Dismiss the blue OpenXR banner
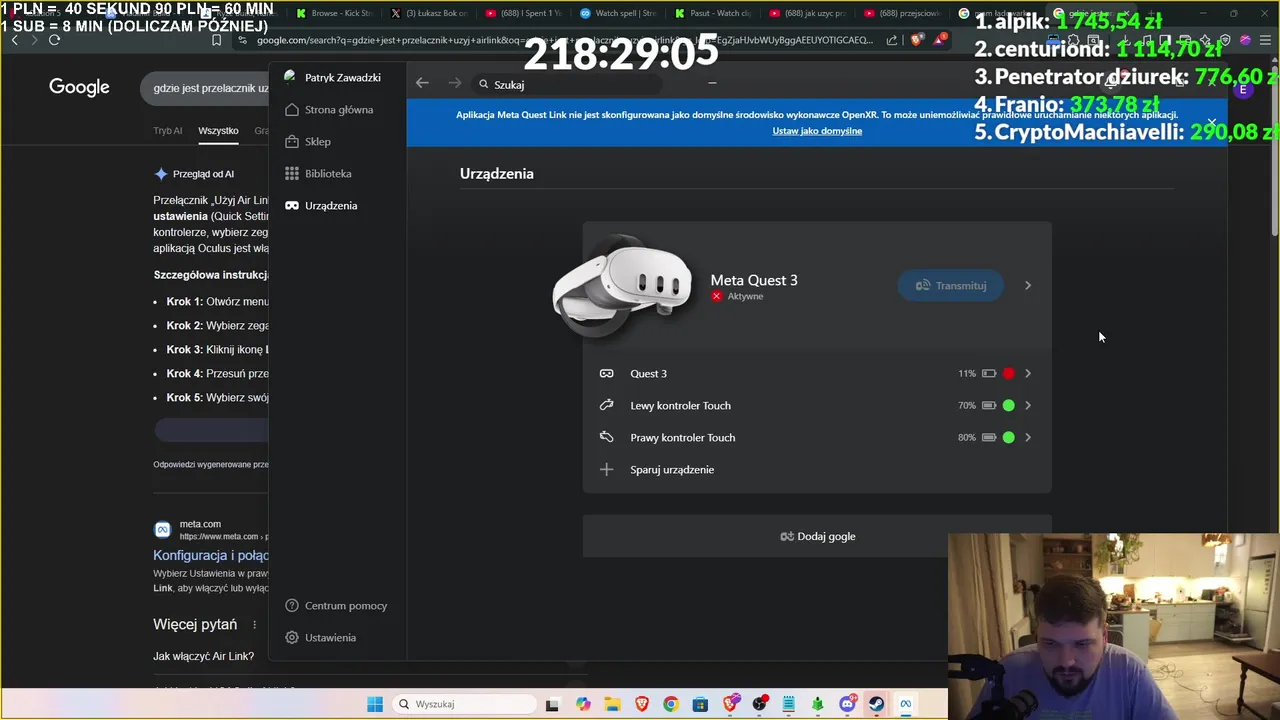1280x720 pixels. coord(1211,124)
